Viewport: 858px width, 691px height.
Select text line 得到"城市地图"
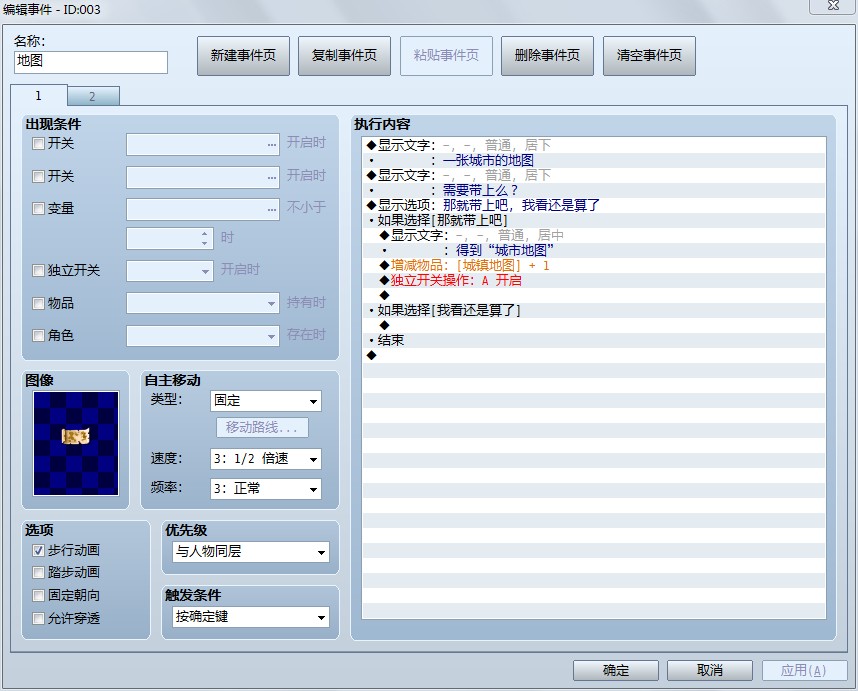(x=594, y=251)
